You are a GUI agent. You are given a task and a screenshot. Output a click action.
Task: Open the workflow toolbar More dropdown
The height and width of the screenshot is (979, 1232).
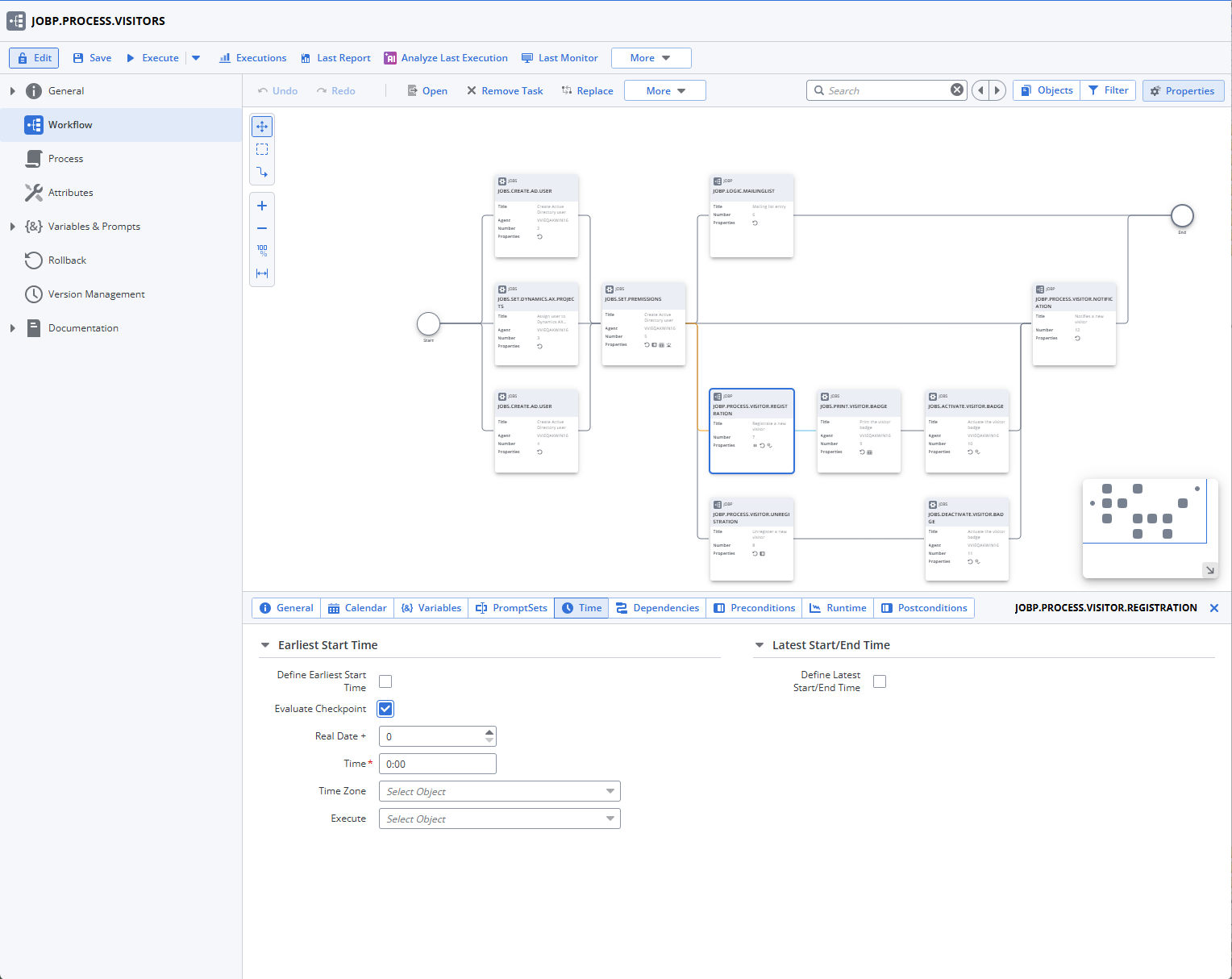665,90
